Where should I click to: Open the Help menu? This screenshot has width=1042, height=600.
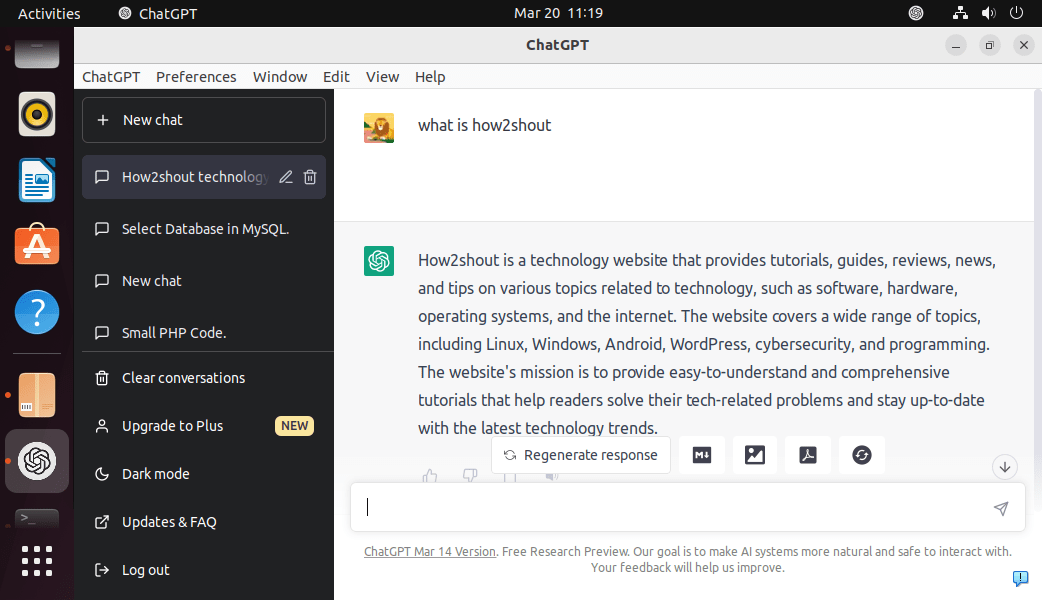(430, 76)
